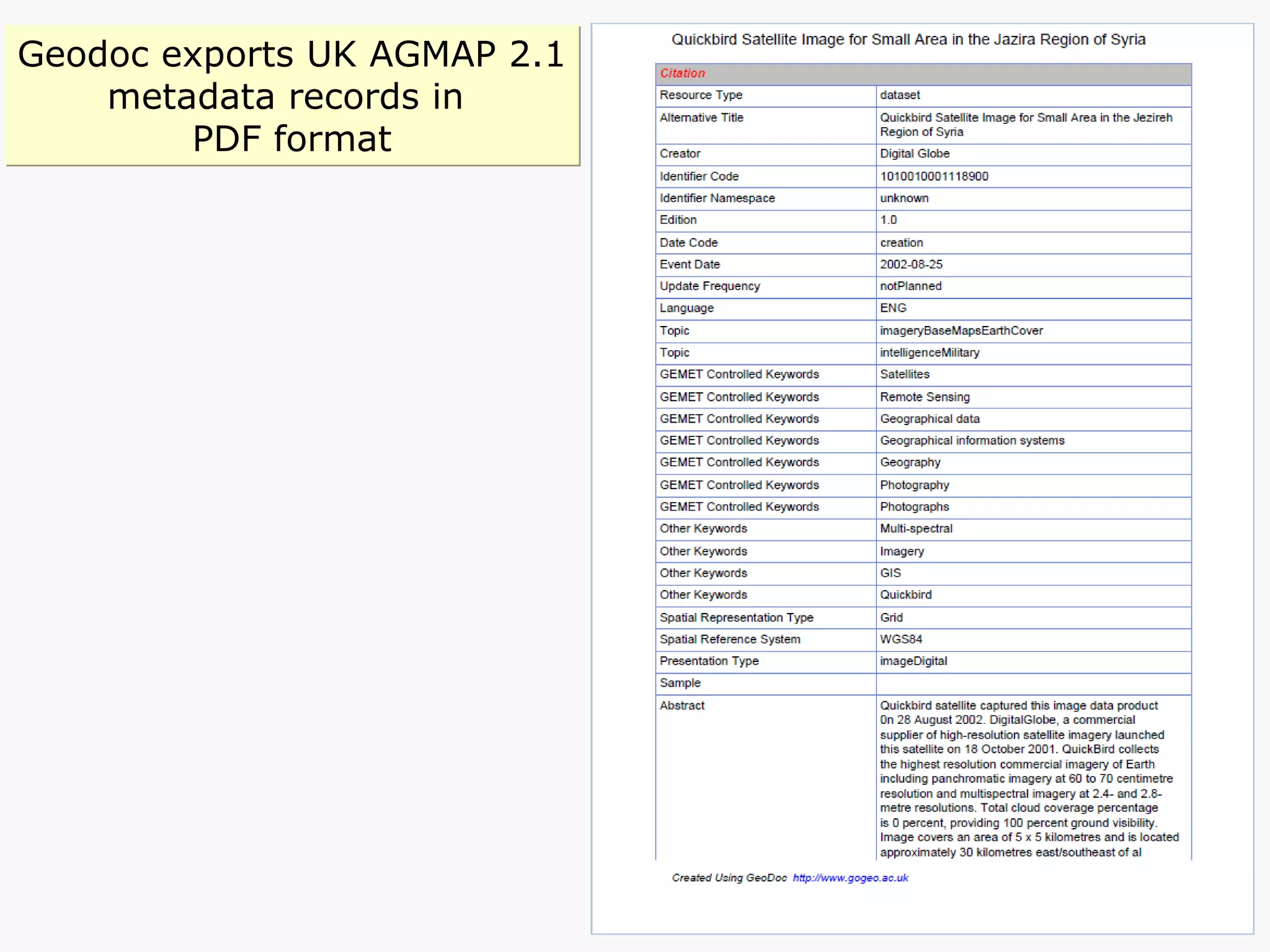Select the slide title about Geodoc exports
Image resolution: width=1270 pixels, height=952 pixels.
click(292, 96)
